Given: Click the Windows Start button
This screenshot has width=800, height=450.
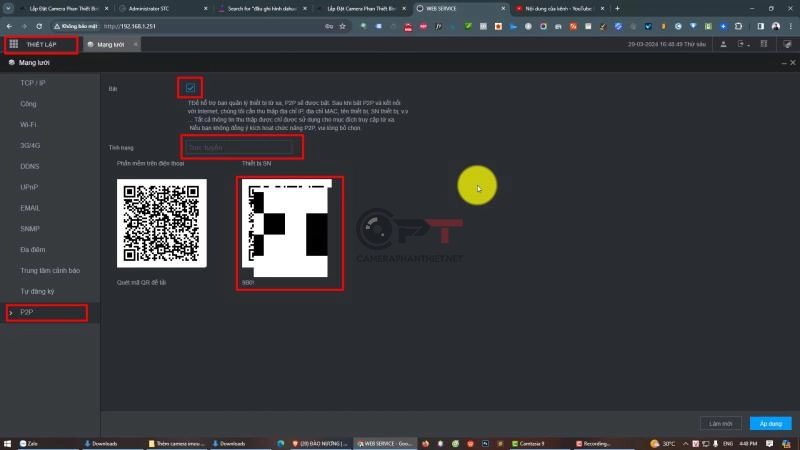Looking at the screenshot, I should 8,442.
